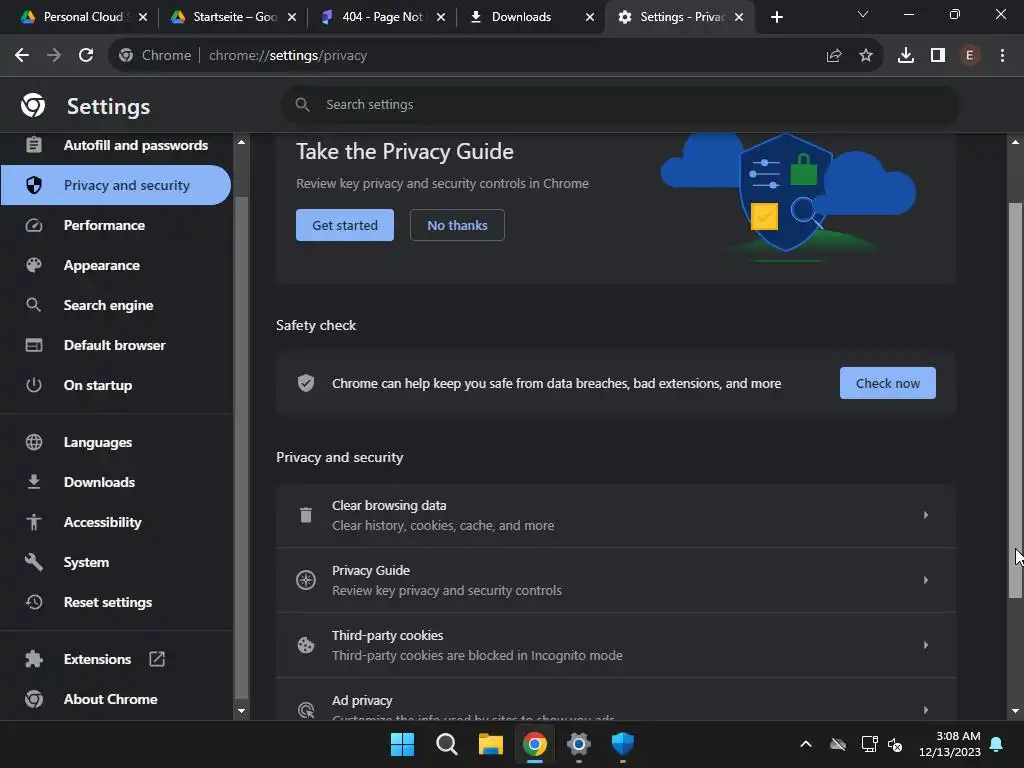Screen dimensions: 1024x768
Task: Open notification bell in taskbar
Action: pos(997,744)
